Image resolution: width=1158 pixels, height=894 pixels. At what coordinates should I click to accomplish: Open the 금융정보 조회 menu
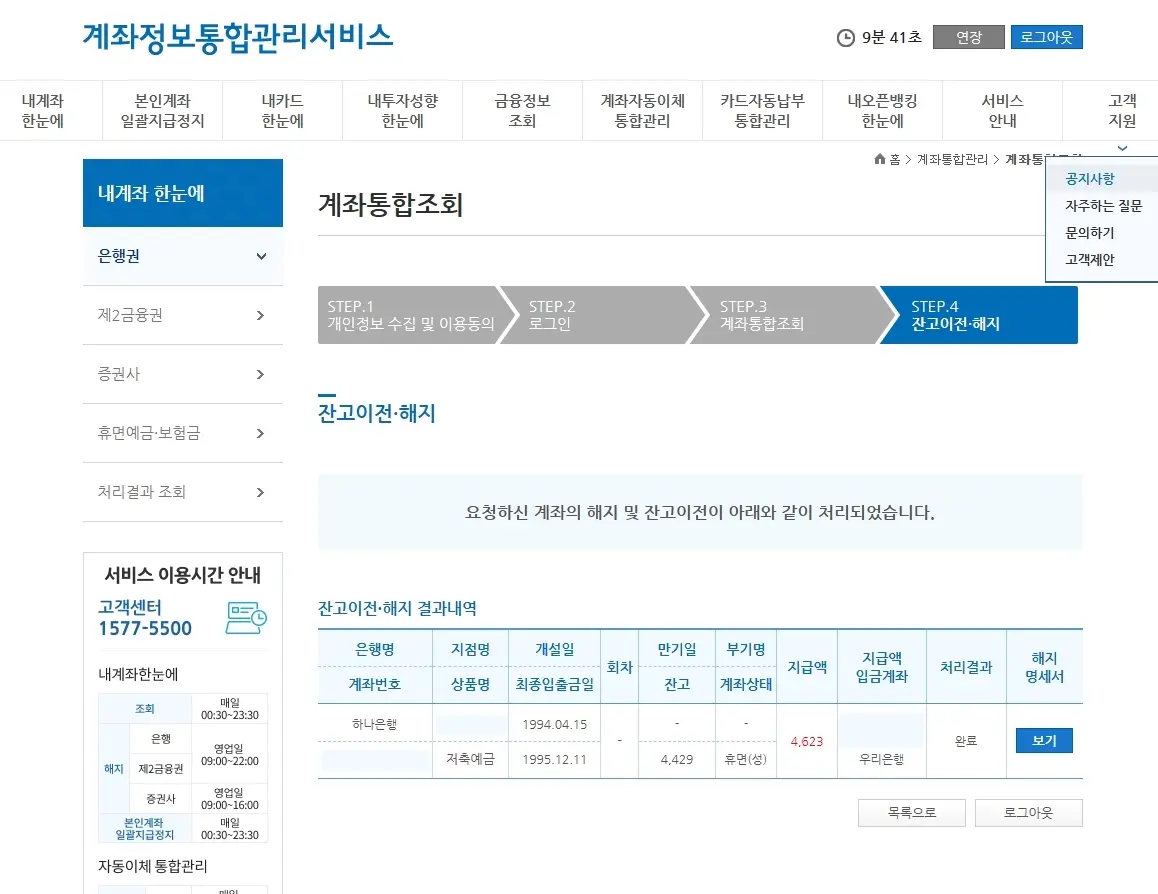pos(522,111)
